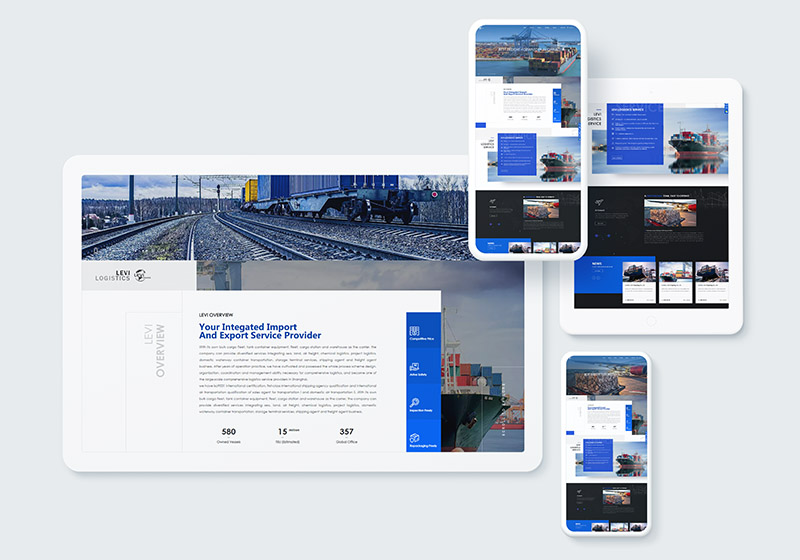The height and width of the screenshot is (560, 800).
Task: Select the Arrive Safely truck icon
Action: [414, 367]
